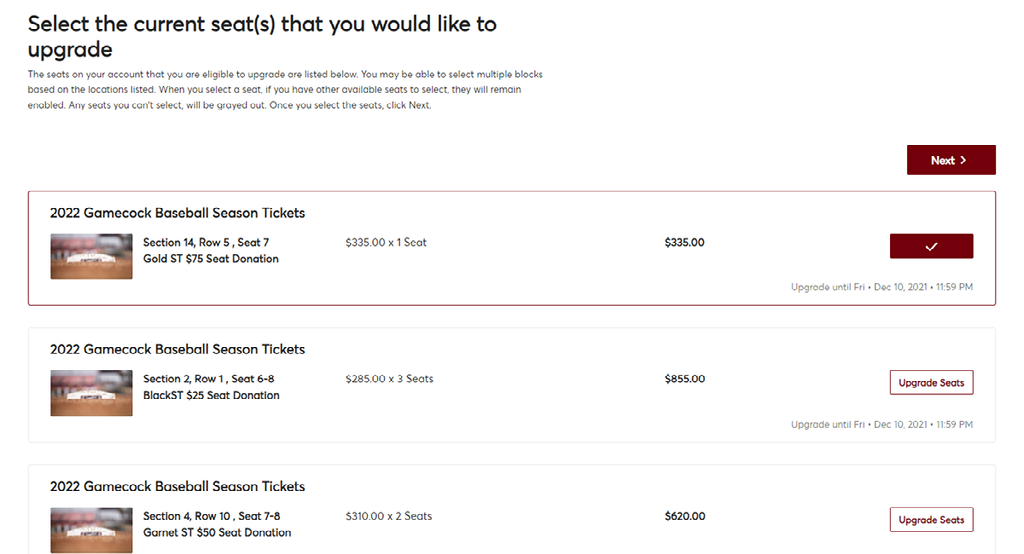
Task: Click the $855.00 total amount
Action: click(684, 379)
